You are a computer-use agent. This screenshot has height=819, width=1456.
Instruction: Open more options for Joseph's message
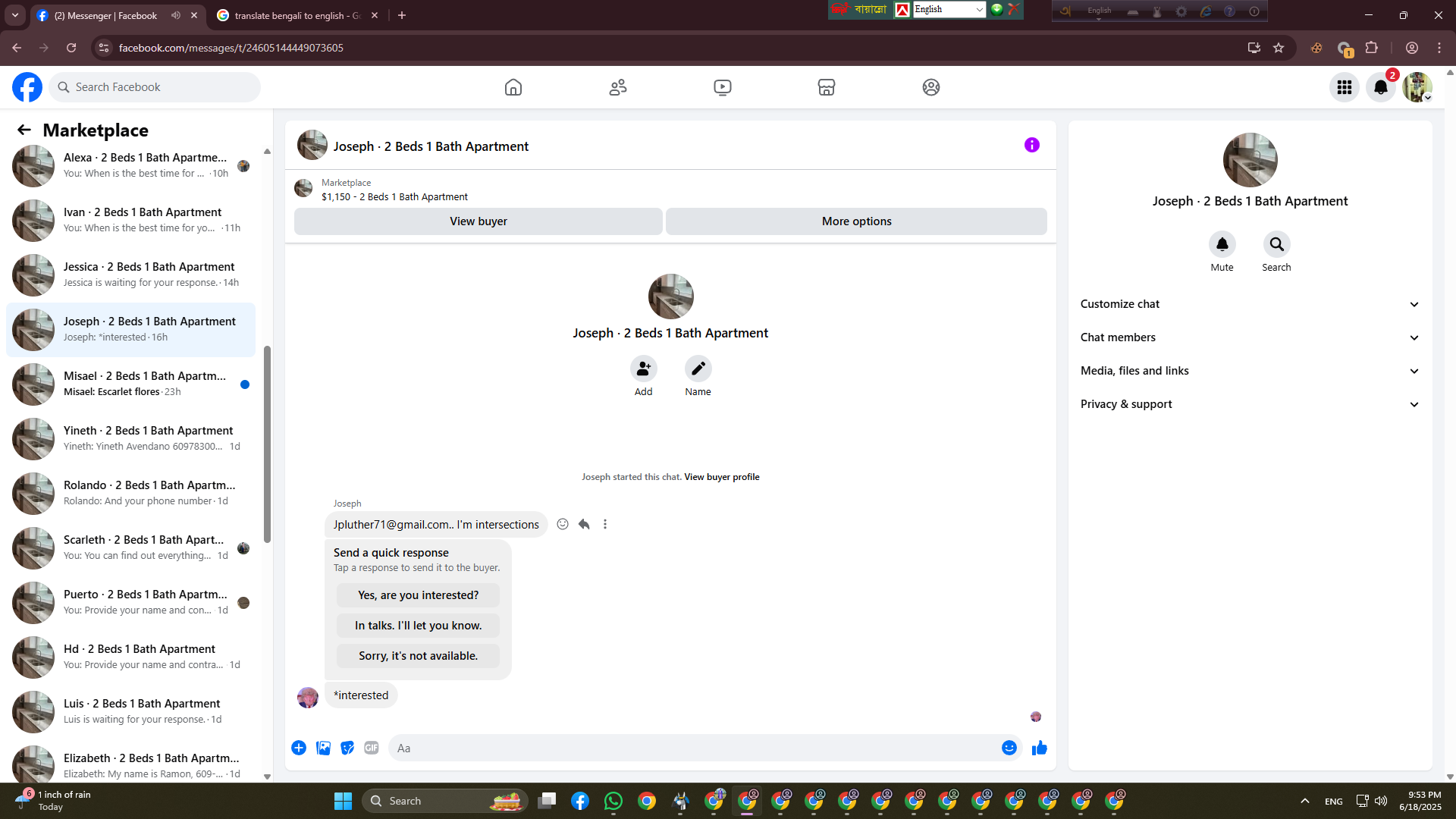click(605, 524)
